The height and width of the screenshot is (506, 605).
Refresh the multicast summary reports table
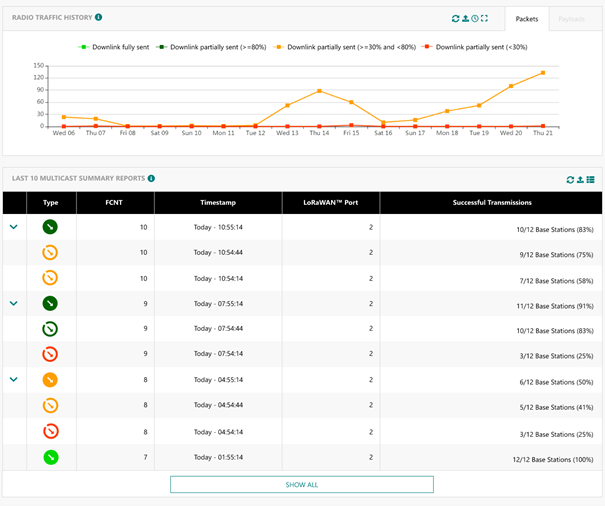[570, 179]
